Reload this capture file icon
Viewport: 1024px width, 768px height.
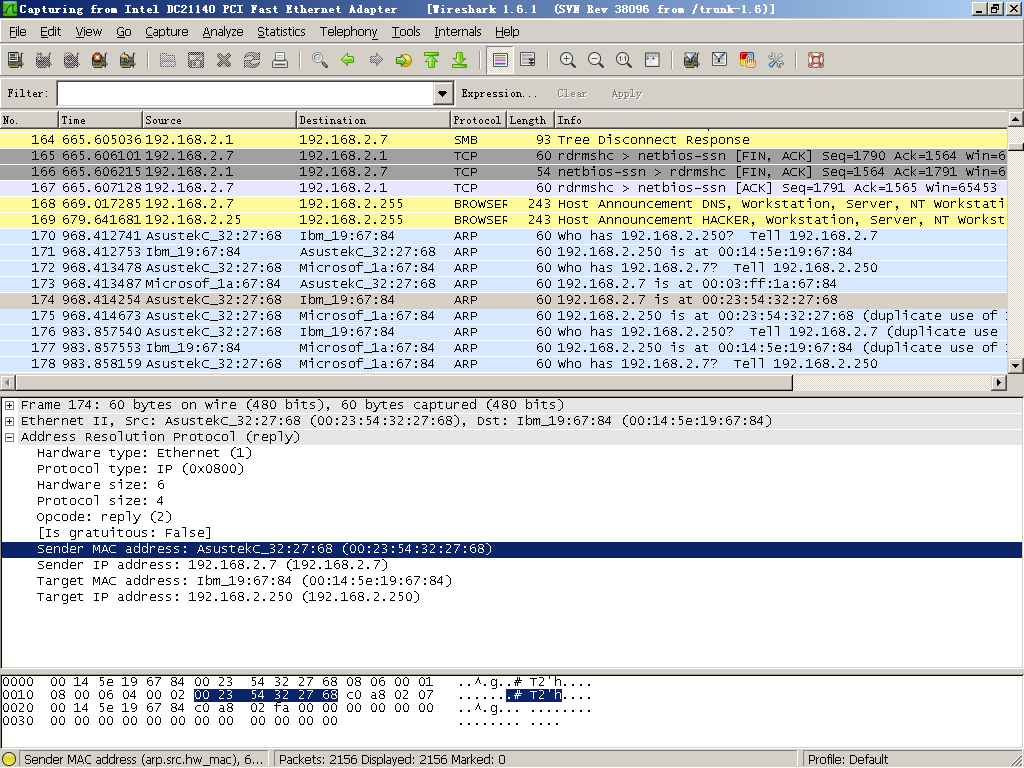pyautogui.click(x=252, y=61)
